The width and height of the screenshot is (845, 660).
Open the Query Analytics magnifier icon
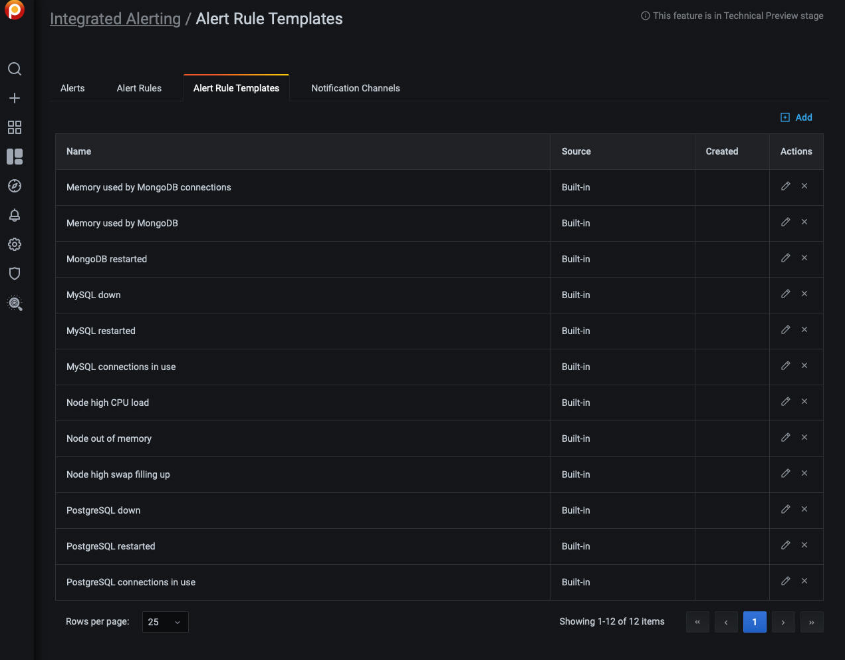click(15, 303)
